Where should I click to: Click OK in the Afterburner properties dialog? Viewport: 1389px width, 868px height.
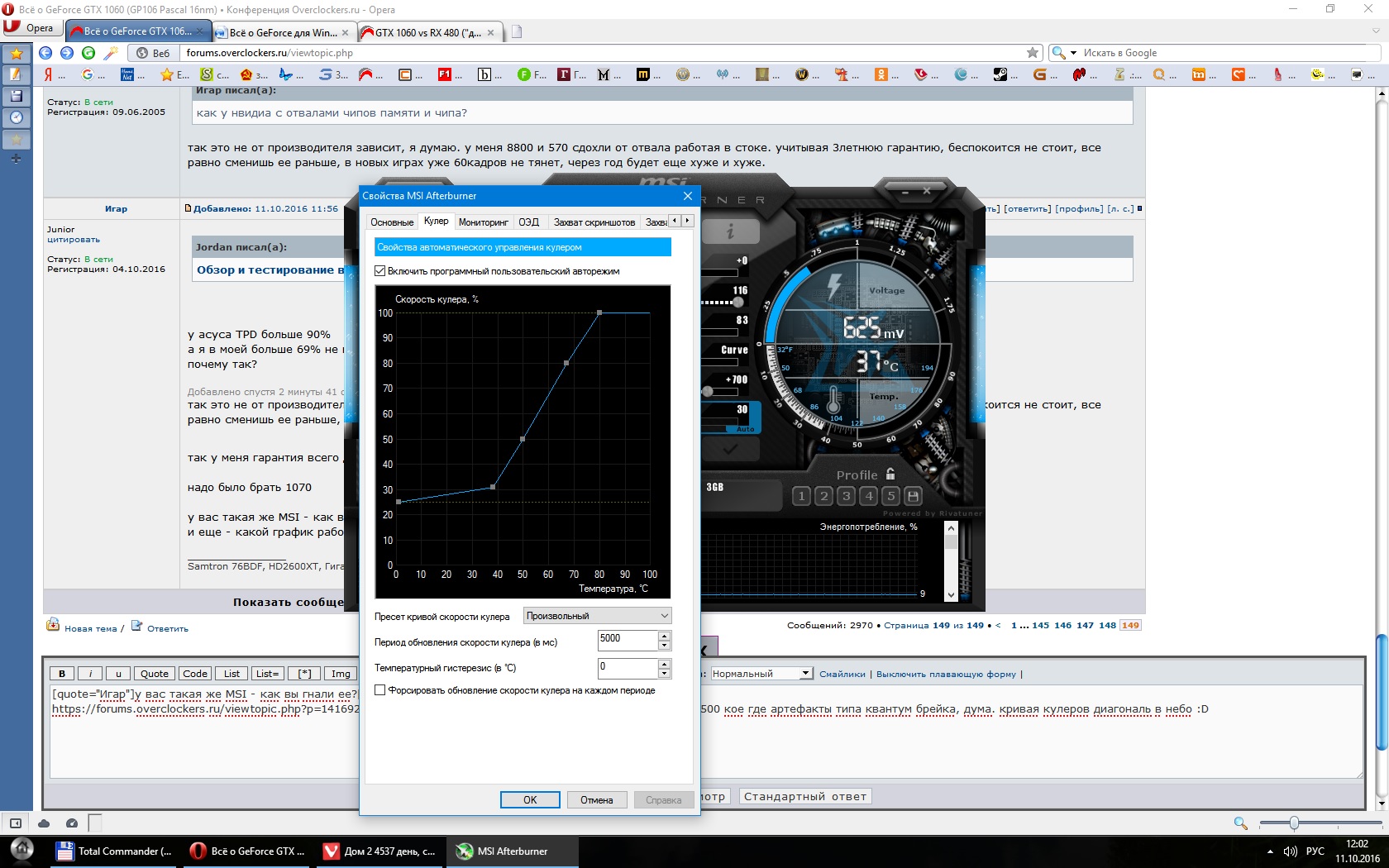pyautogui.click(x=530, y=799)
